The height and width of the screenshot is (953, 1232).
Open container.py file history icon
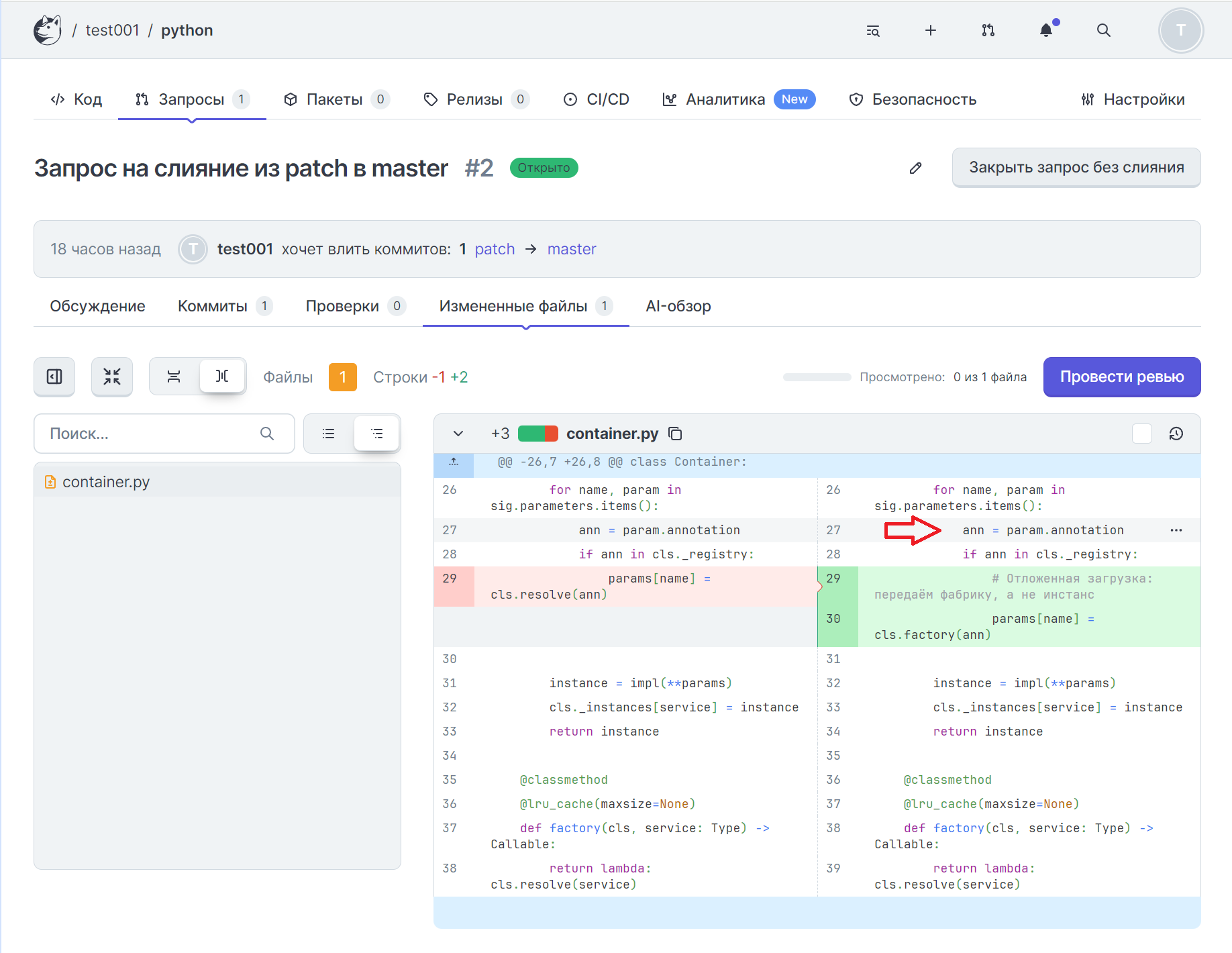click(1176, 434)
